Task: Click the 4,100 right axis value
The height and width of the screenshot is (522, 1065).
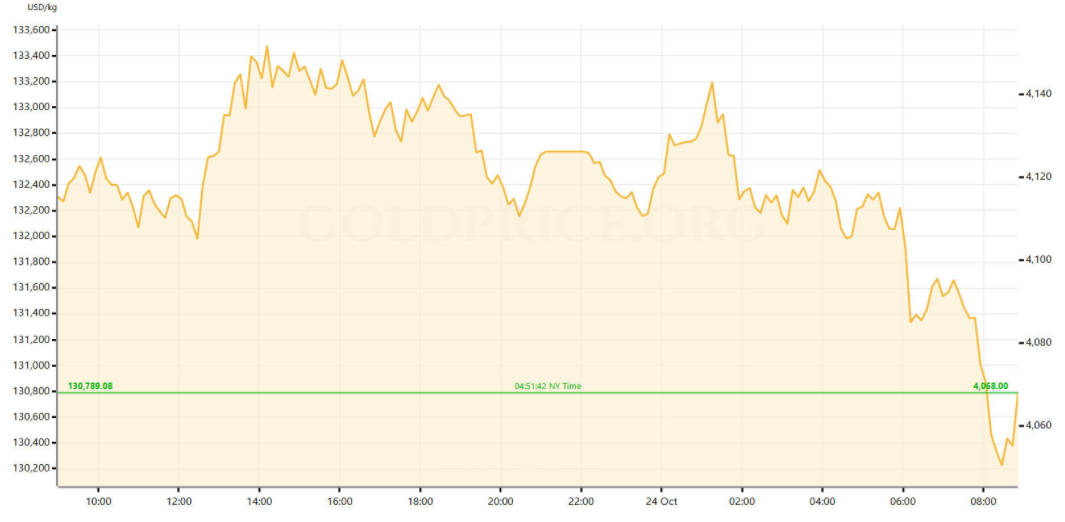Action: (x=1038, y=260)
